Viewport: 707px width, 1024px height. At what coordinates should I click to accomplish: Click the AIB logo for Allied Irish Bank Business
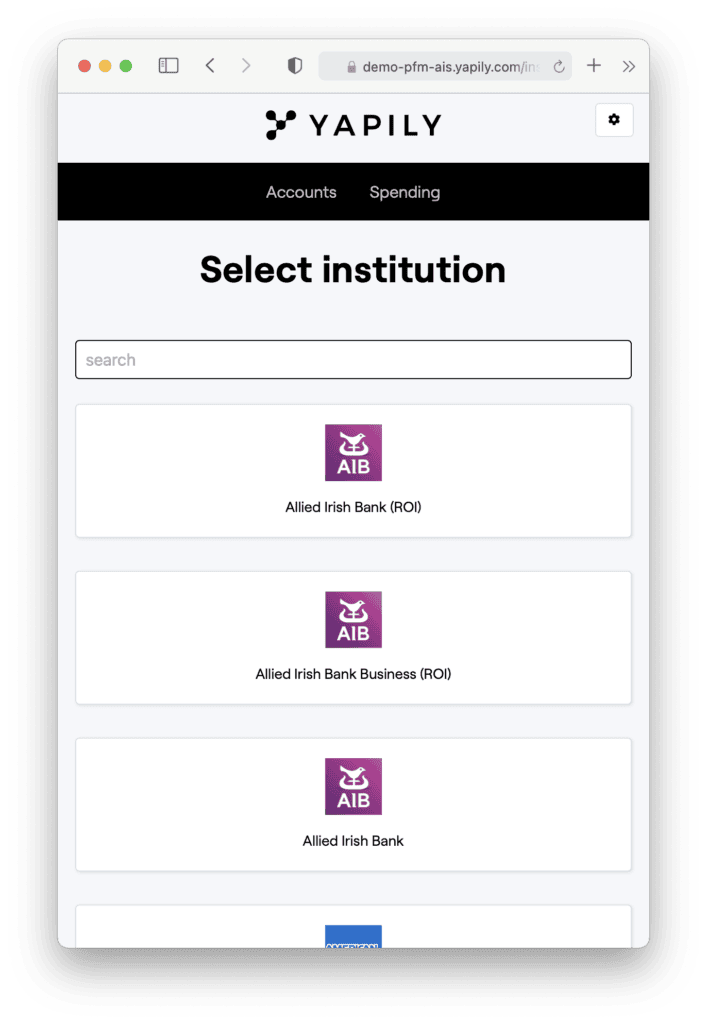[x=353, y=620]
